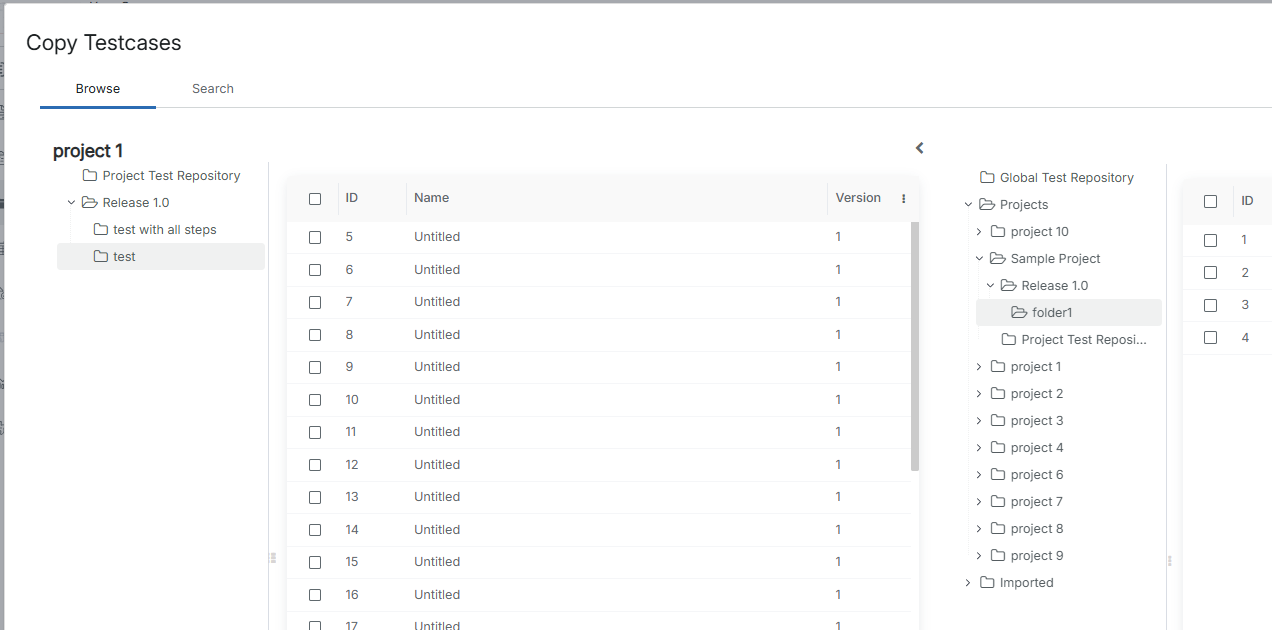The height and width of the screenshot is (630, 1272).
Task: Collapse left panel using the chevron arrow
Action: [x=919, y=148]
